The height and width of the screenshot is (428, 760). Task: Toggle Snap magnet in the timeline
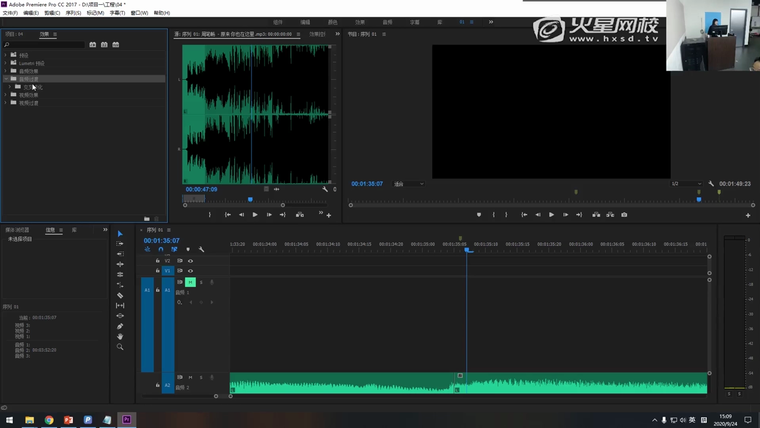tap(161, 250)
